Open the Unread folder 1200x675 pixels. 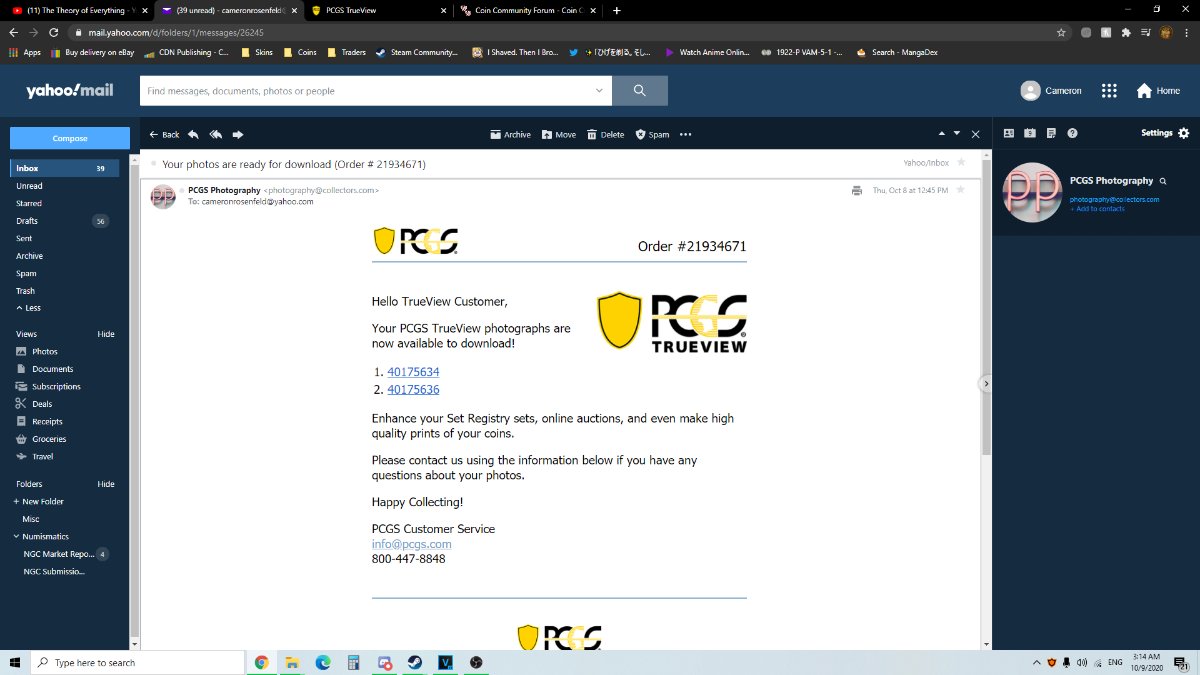29,186
